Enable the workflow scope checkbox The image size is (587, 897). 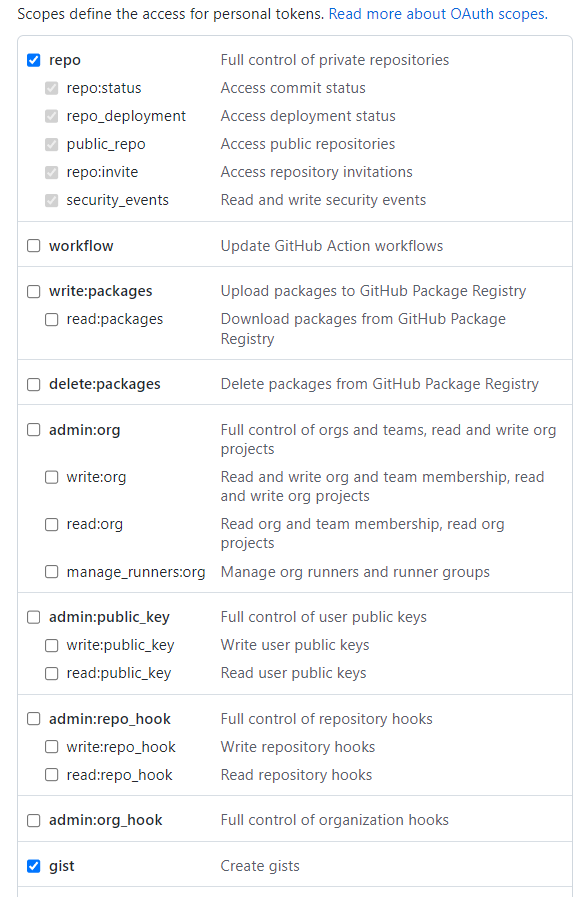[34, 246]
